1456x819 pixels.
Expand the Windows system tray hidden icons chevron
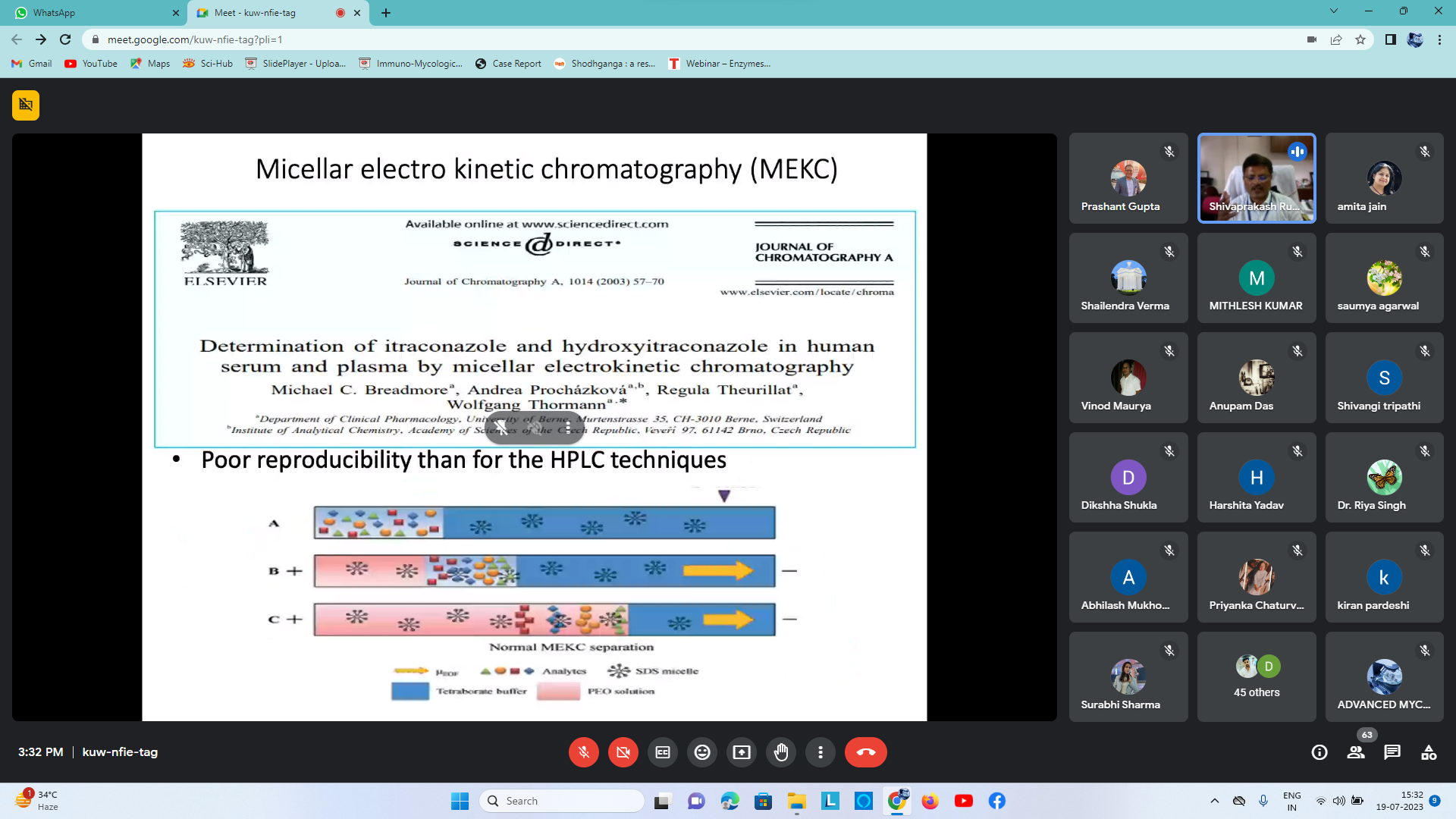pos(1215,801)
